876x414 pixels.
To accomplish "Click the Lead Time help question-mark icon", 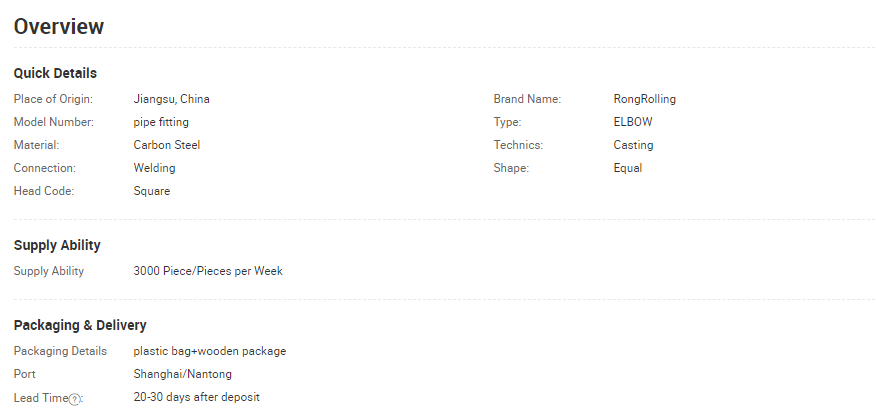I will click(x=74, y=399).
